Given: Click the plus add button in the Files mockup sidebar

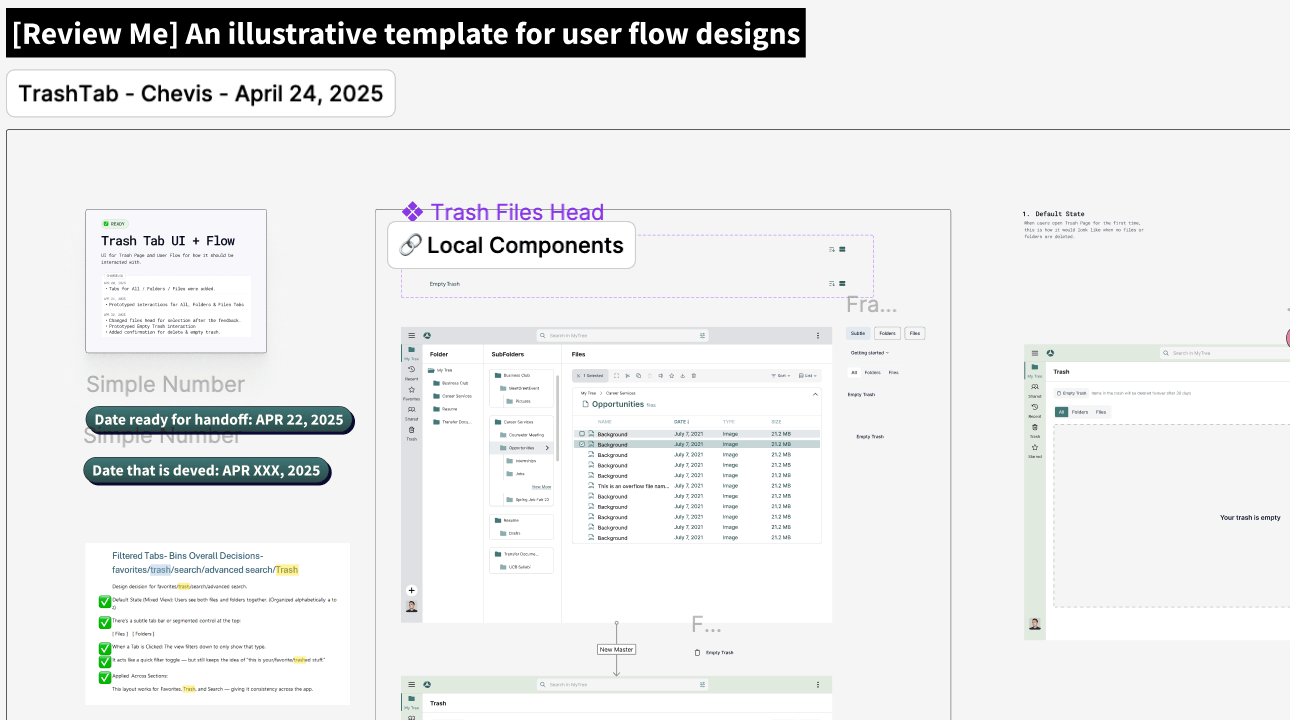Looking at the screenshot, I should coord(411,590).
